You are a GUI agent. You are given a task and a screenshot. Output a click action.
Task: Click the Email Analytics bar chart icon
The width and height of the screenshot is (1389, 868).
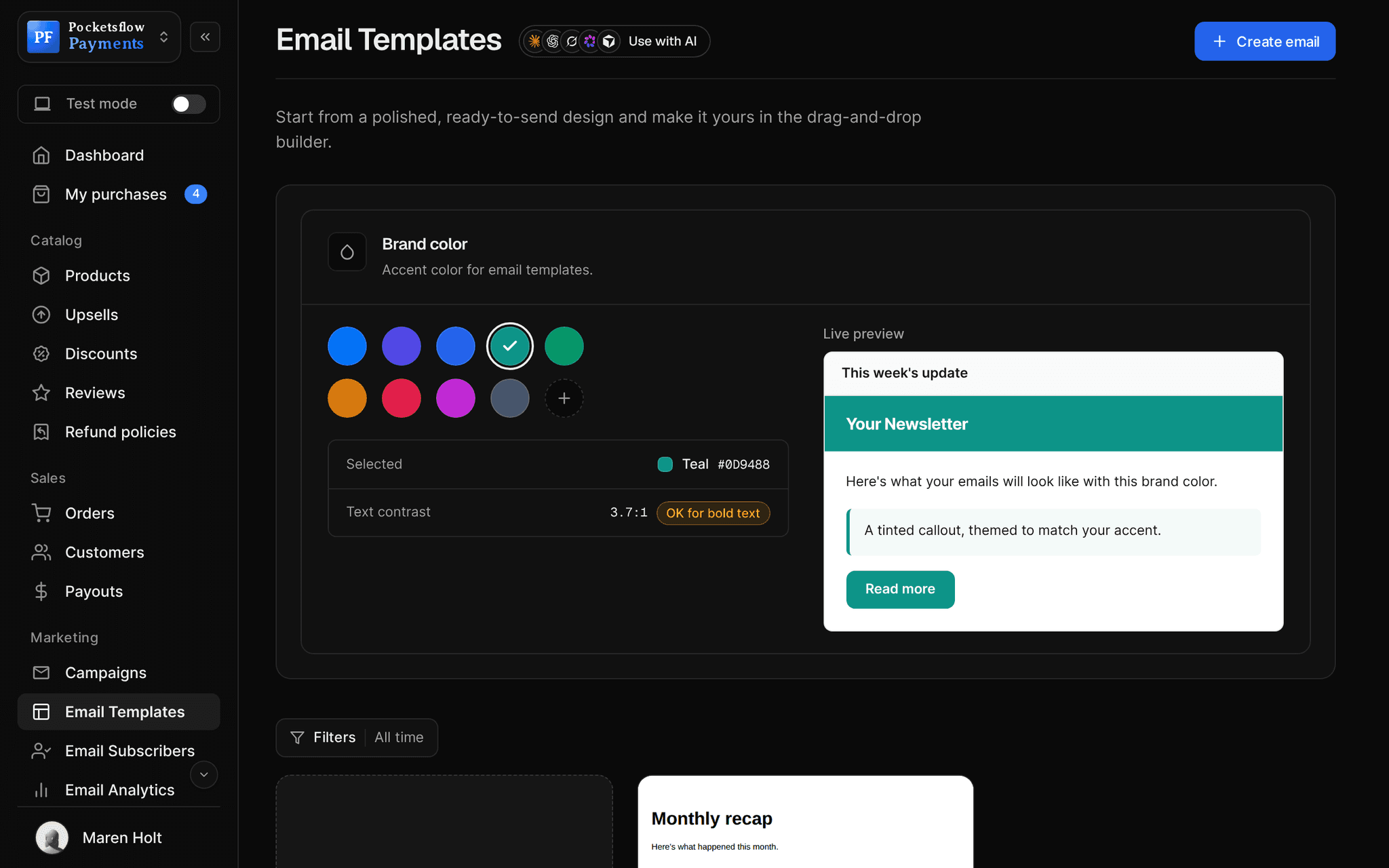(41, 790)
